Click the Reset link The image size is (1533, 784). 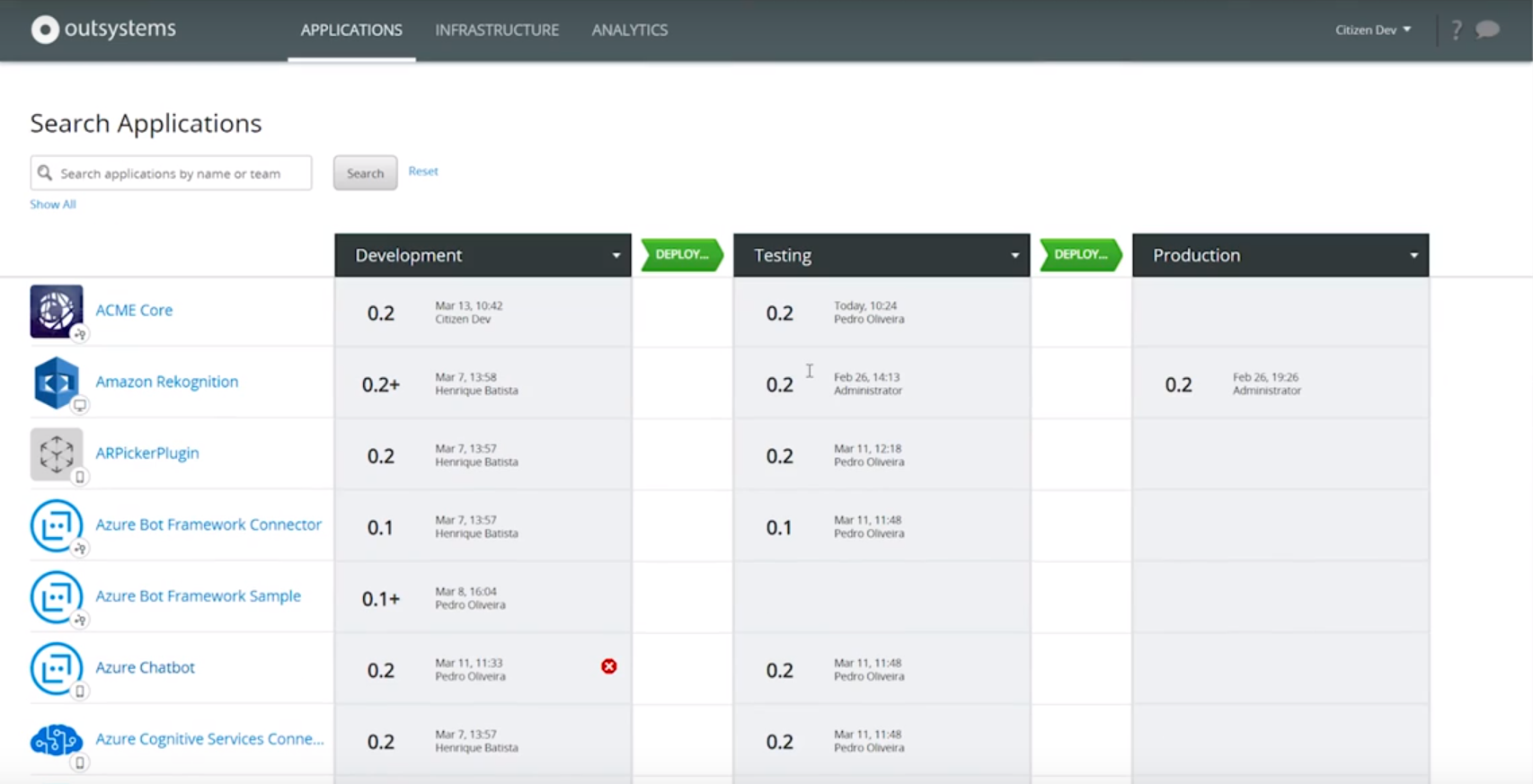423,171
